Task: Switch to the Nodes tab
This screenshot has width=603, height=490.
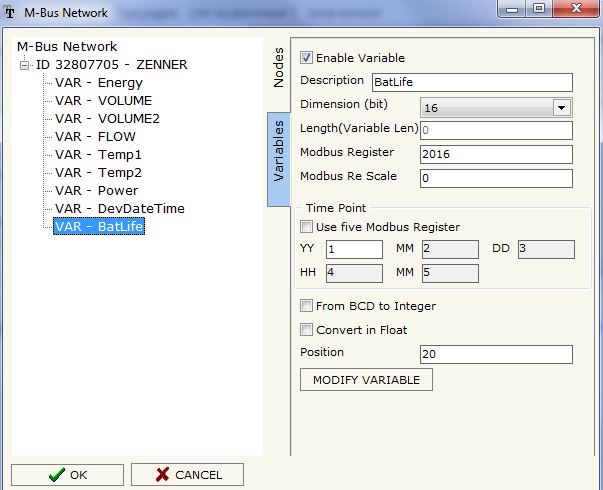Action: (279, 68)
